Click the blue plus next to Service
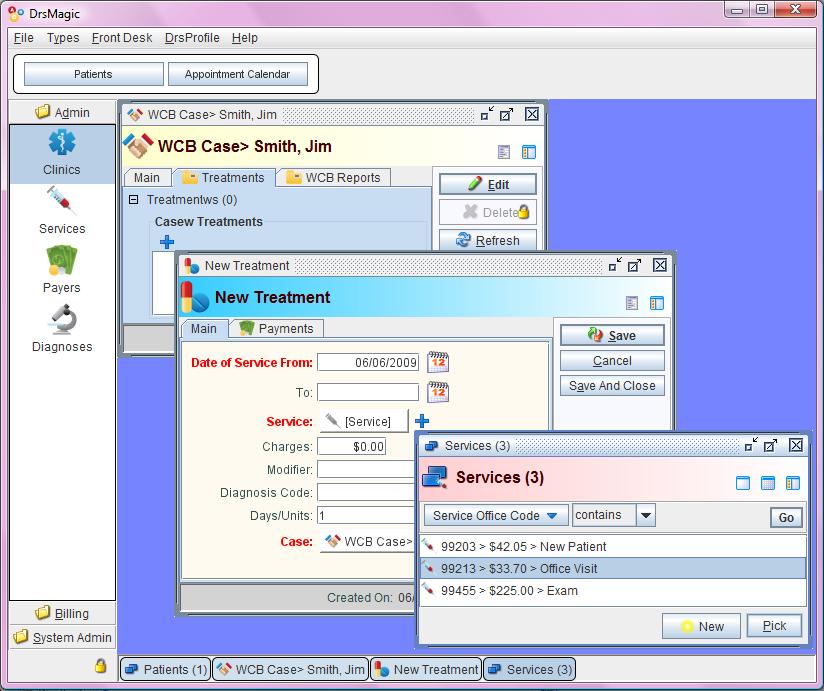The width and height of the screenshot is (824, 691). [422, 421]
